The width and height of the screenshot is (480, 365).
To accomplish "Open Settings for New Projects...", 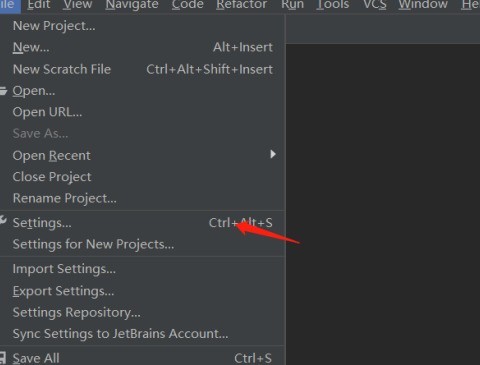I will tap(143, 244).
